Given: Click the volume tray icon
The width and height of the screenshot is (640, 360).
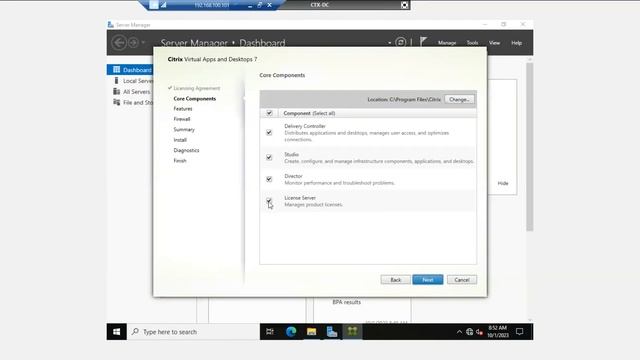Looking at the screenshot, I should (x=480, y=332).
